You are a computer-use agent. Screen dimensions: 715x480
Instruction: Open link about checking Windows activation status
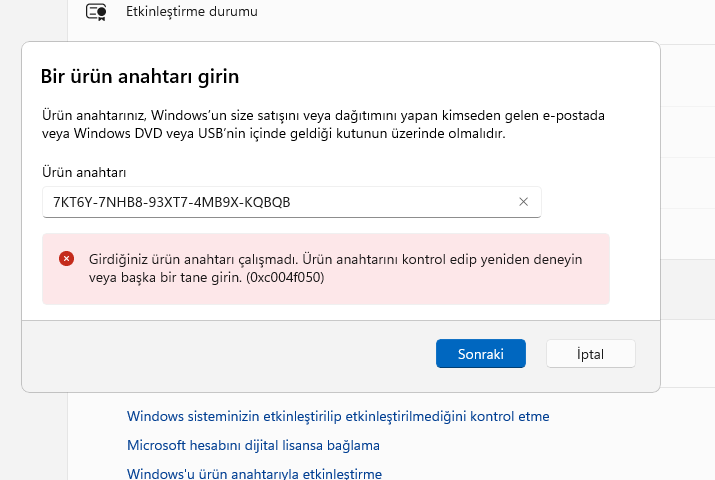pos(338,416)
